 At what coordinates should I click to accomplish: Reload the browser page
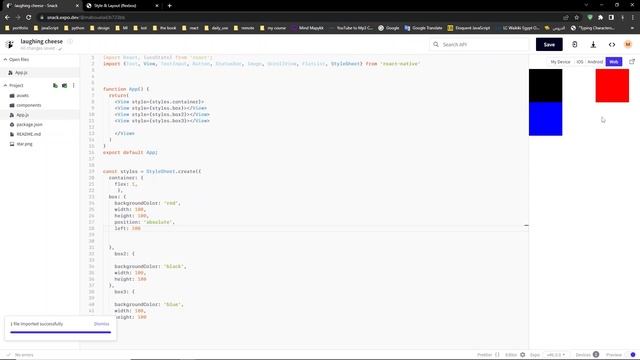tap(29, 18)
